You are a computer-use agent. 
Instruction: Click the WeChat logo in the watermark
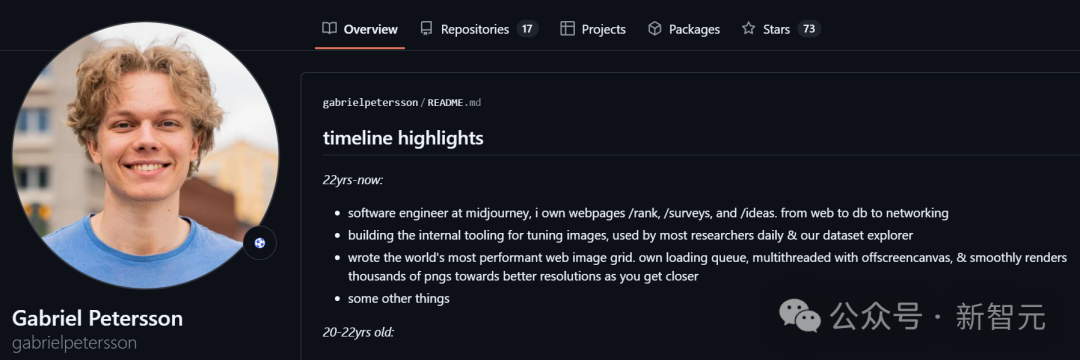800,315
